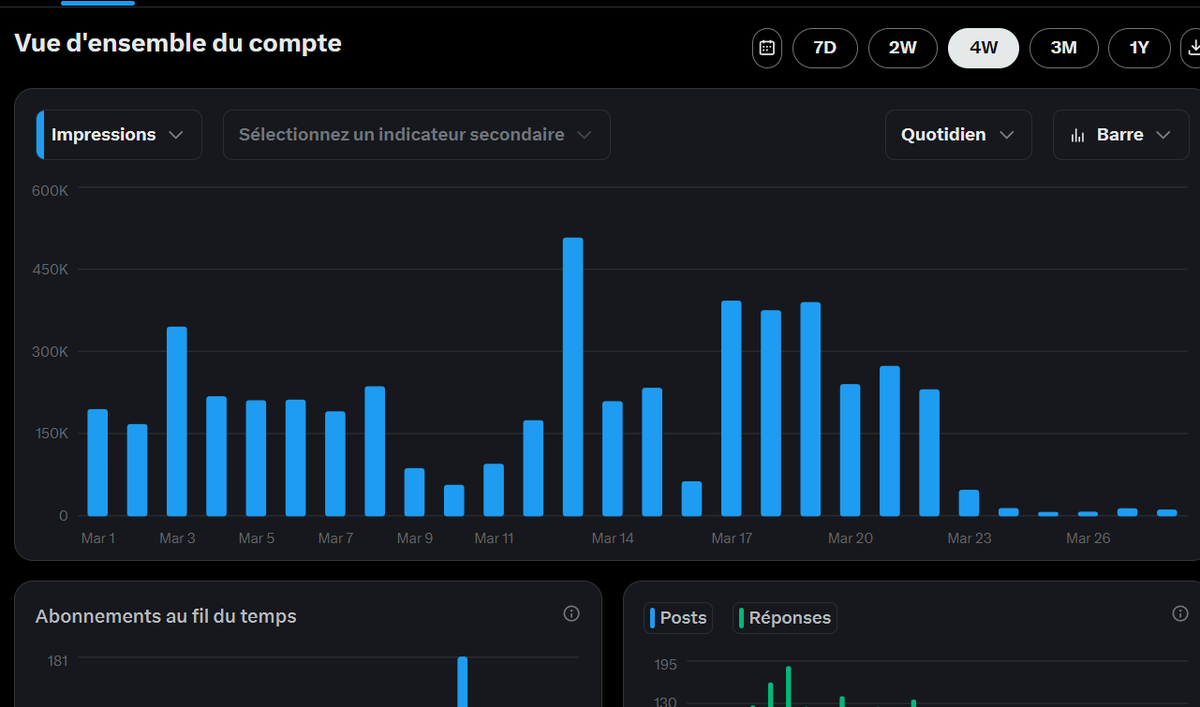Select the 3M time range
The width and height of the screenshot is (1200, 707).
pyautogui.click(x=1064, y=47)
